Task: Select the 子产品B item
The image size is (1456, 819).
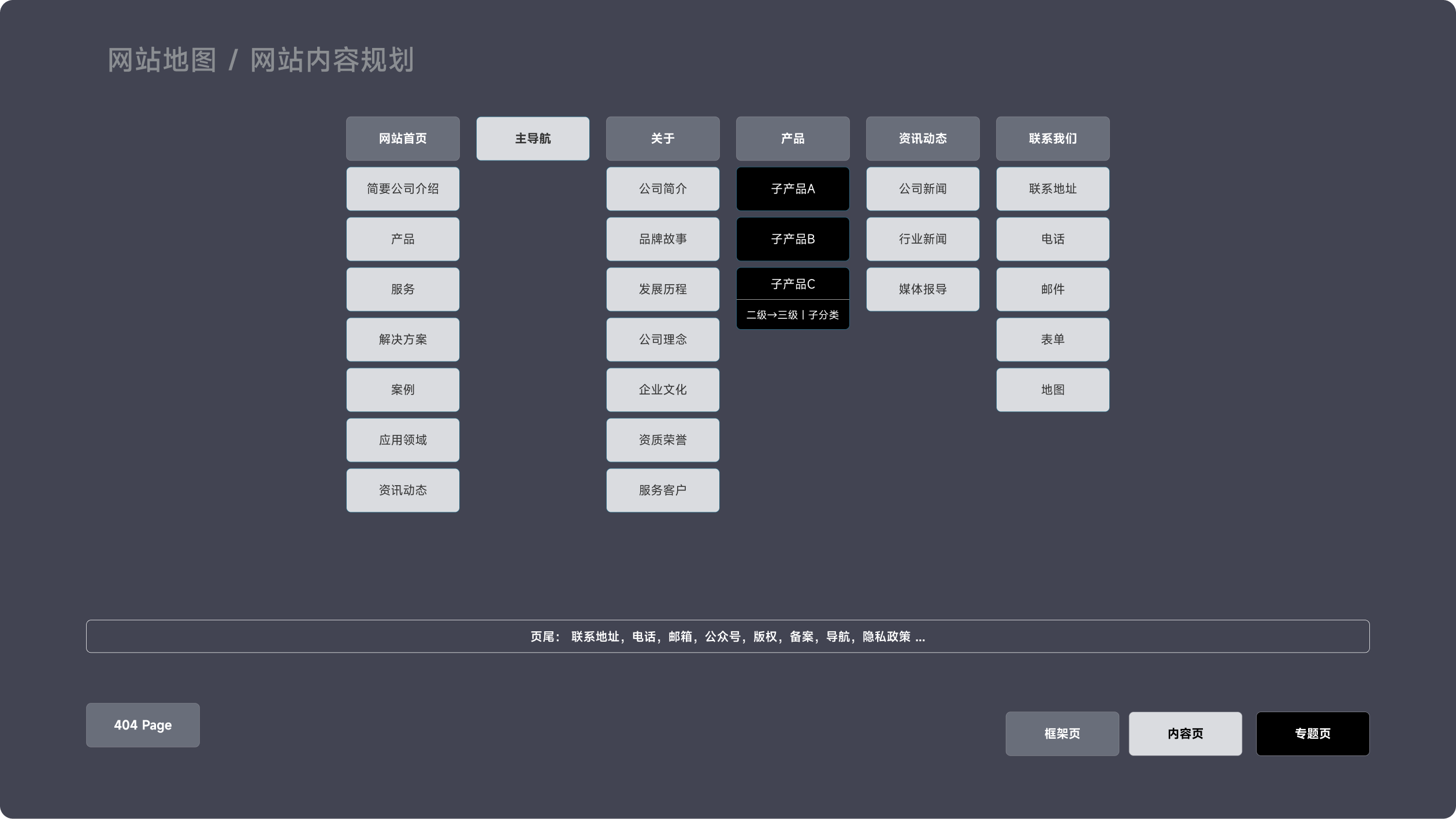Action: click(x=793, y=239)
